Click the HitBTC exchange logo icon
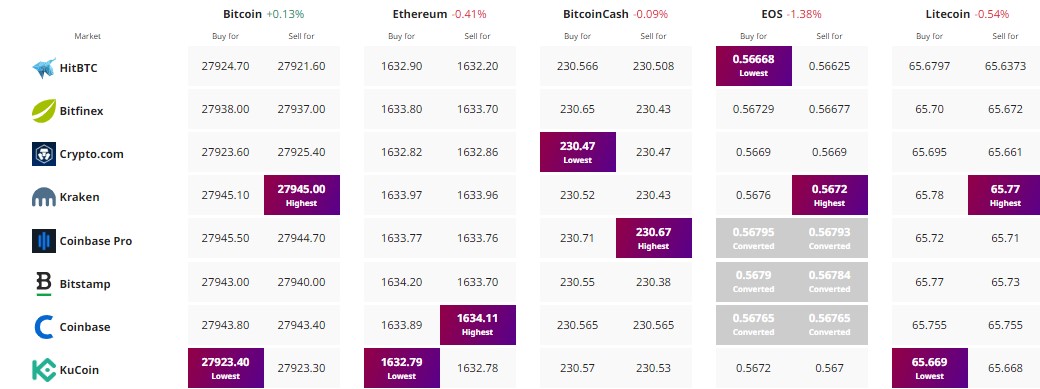The height and width of the screenshot is (389, 1040). (x=44, y=68)
